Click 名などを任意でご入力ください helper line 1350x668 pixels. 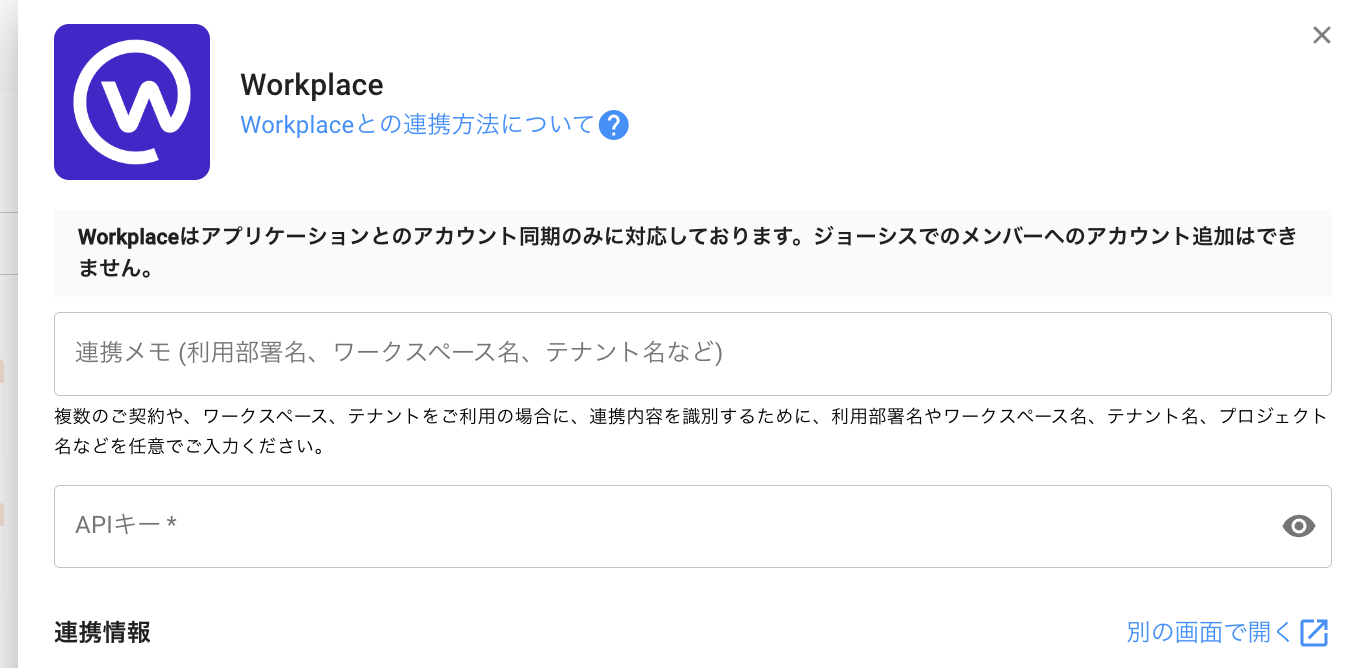(x=189, y=447)
